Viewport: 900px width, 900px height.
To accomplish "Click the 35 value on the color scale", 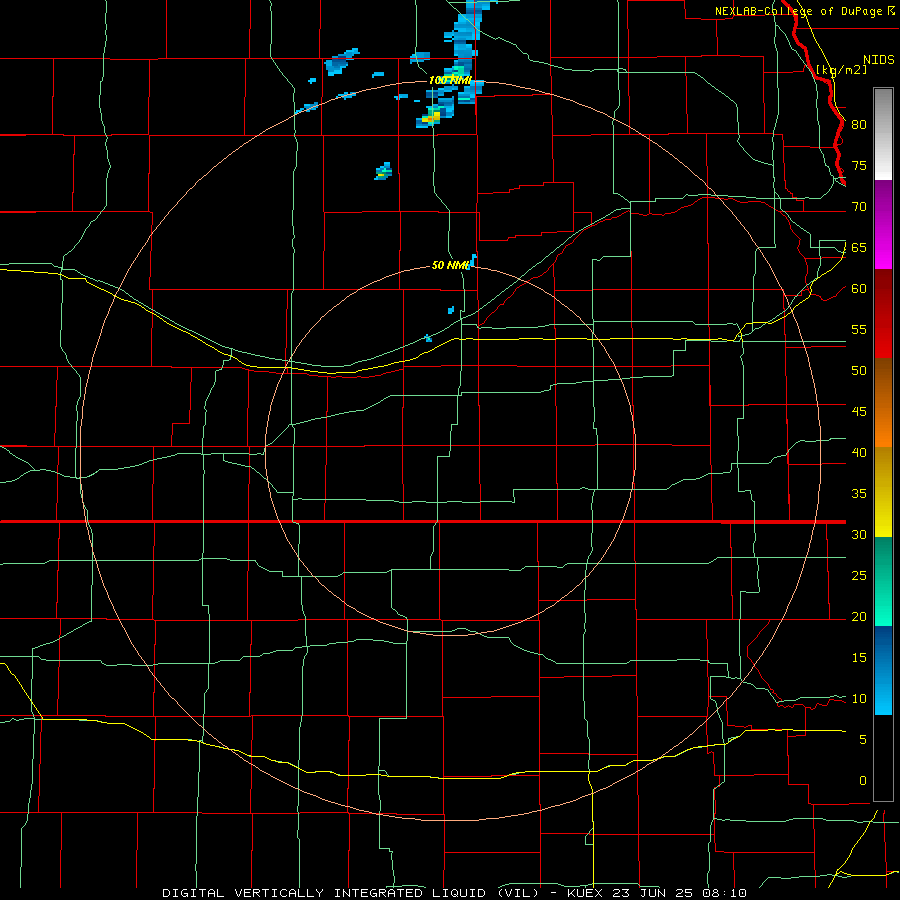I will 859,494.
